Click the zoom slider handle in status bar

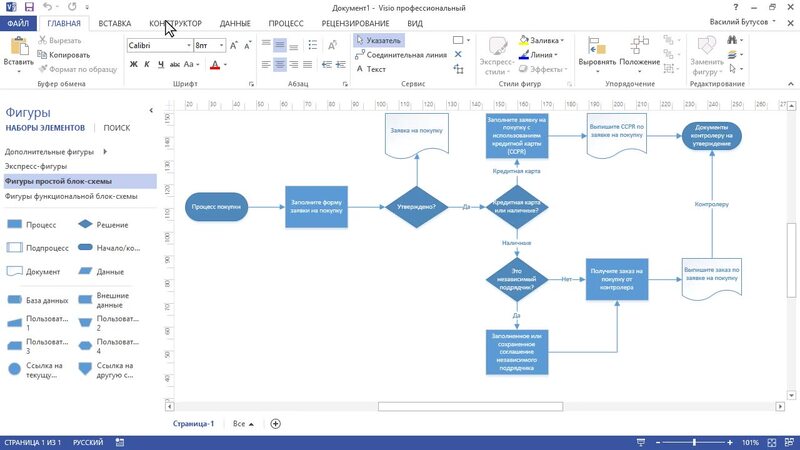tap(693, 441)
